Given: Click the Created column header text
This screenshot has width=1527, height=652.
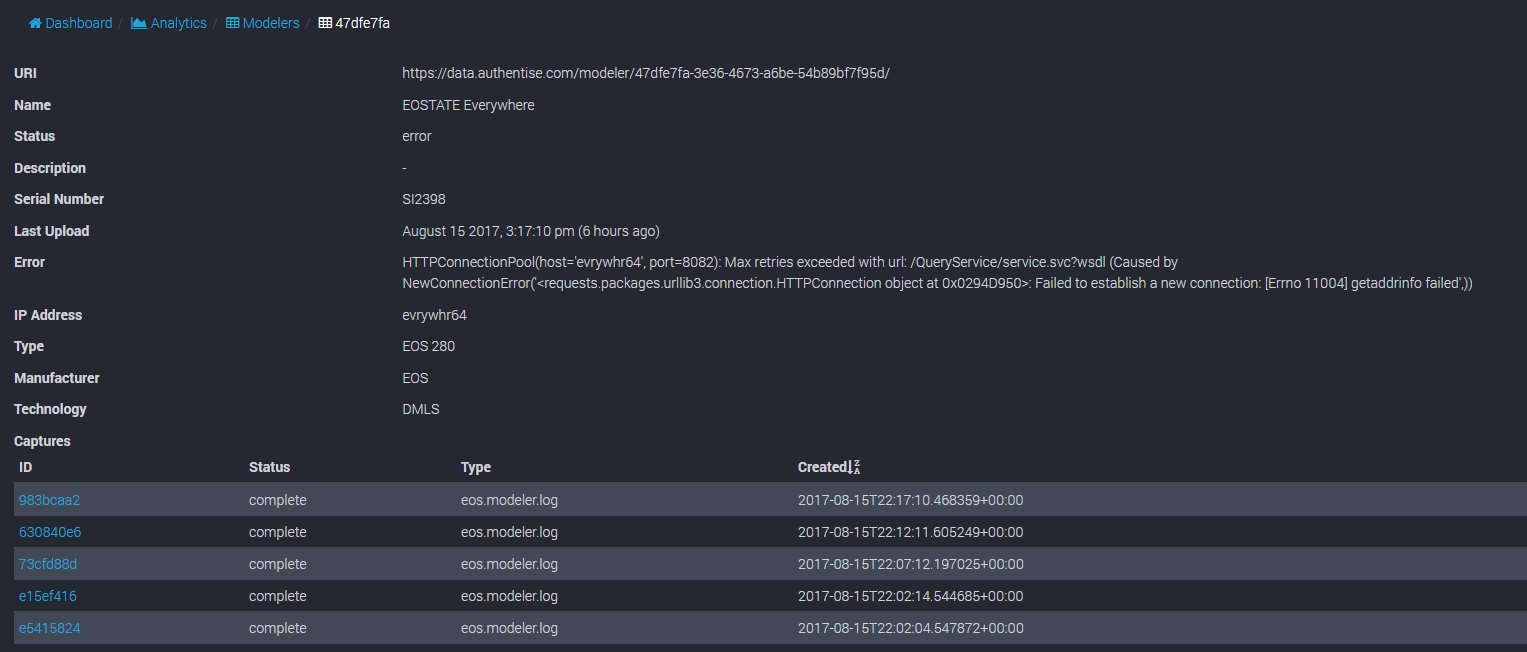Looking at the screenshot, I should [822, 467].
